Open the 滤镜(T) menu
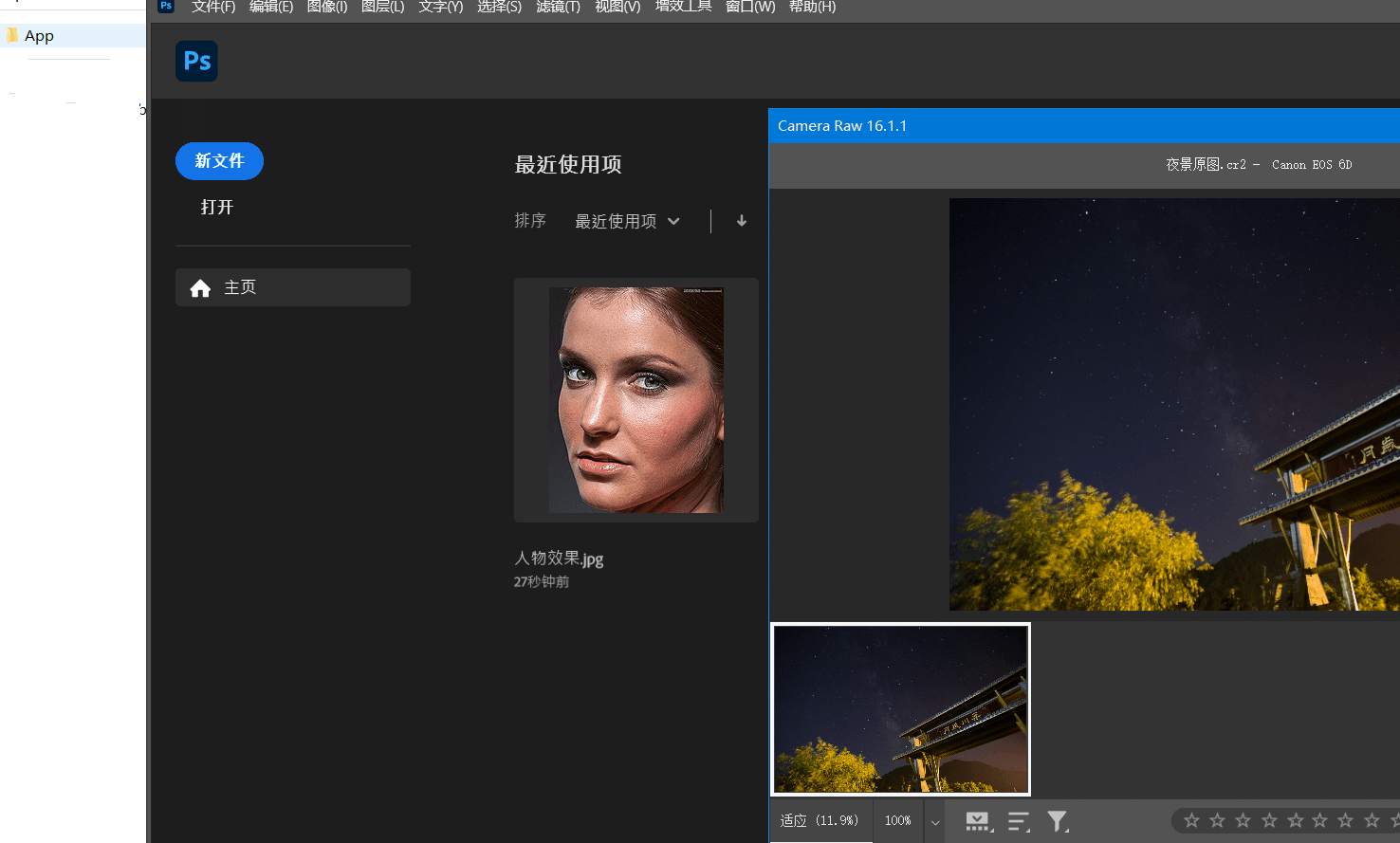The image size is (1400, 843). [558, 7]
